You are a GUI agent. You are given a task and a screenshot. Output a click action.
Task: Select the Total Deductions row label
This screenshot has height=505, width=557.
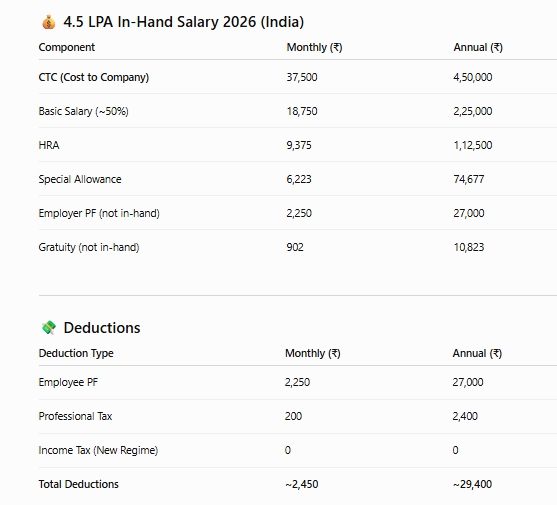coord(79,484)
